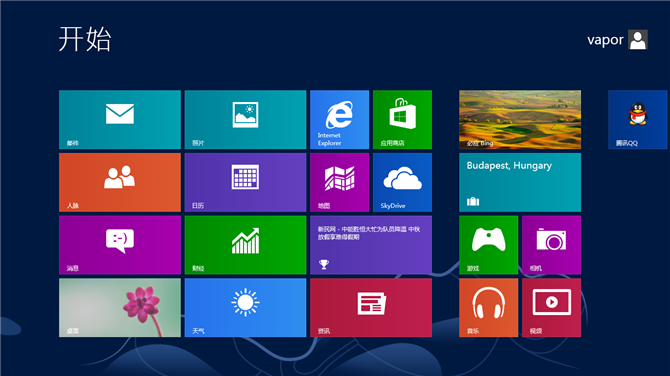Open the Maps tile
The width and height of the screenshot is (670, 376).
click(x=339, y=182)
